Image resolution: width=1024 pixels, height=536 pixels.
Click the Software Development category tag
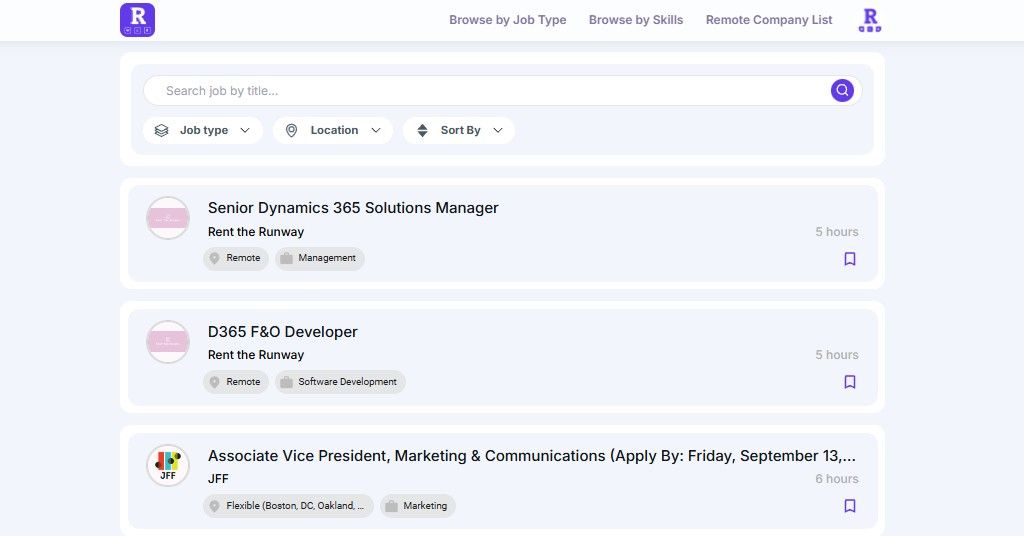point(340,382)
